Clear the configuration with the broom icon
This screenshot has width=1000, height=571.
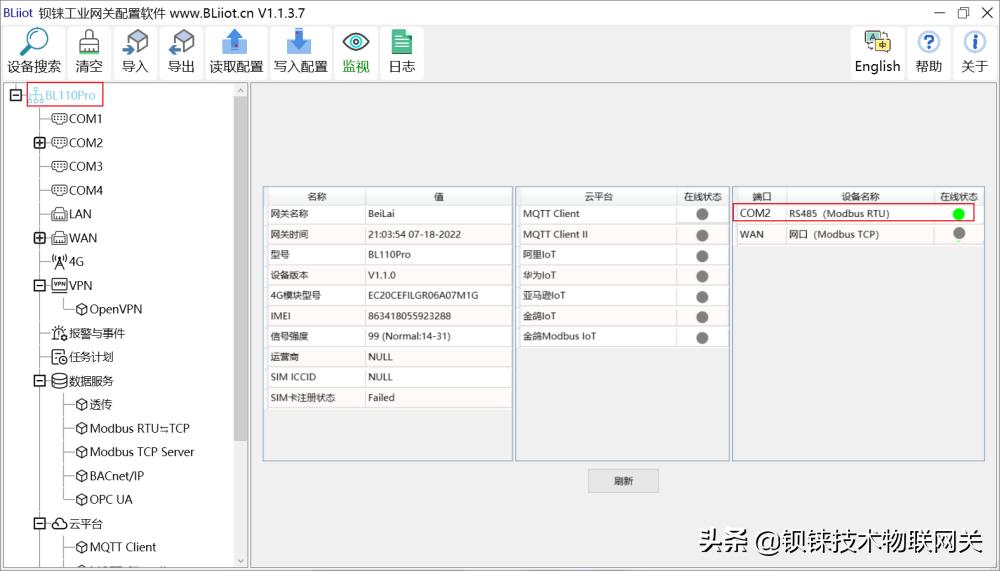pyautogui.click(x=89, y=53)
